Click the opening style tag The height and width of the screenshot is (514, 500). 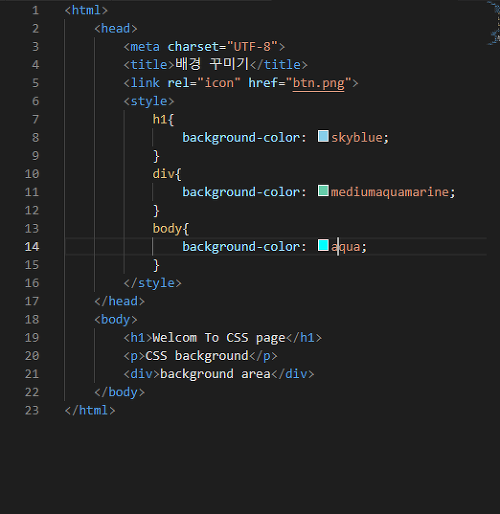click(x=149, y=101)
